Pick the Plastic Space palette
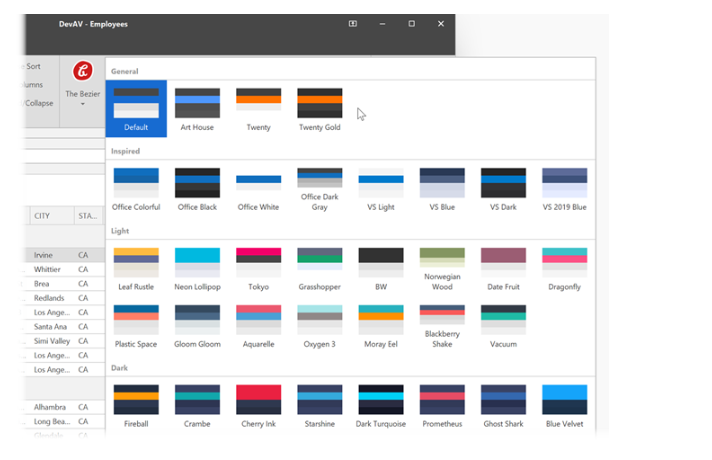The image size is (712, 460). pos(136,326)
